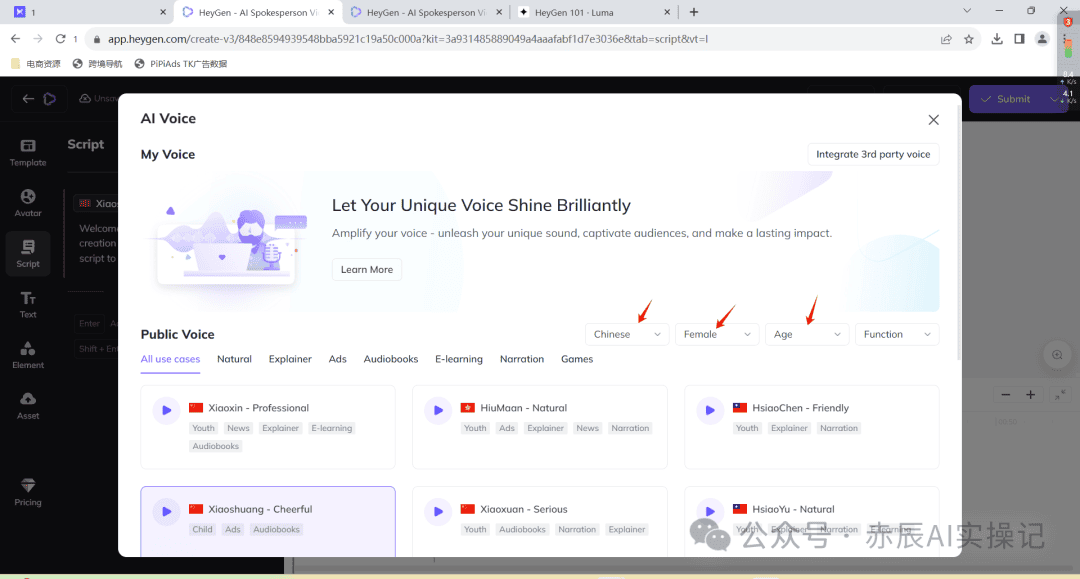Click Integrate 3rd party voice button
Image resolution: width=1080 pixels, height=579 pixels.
tap(873, 154)
